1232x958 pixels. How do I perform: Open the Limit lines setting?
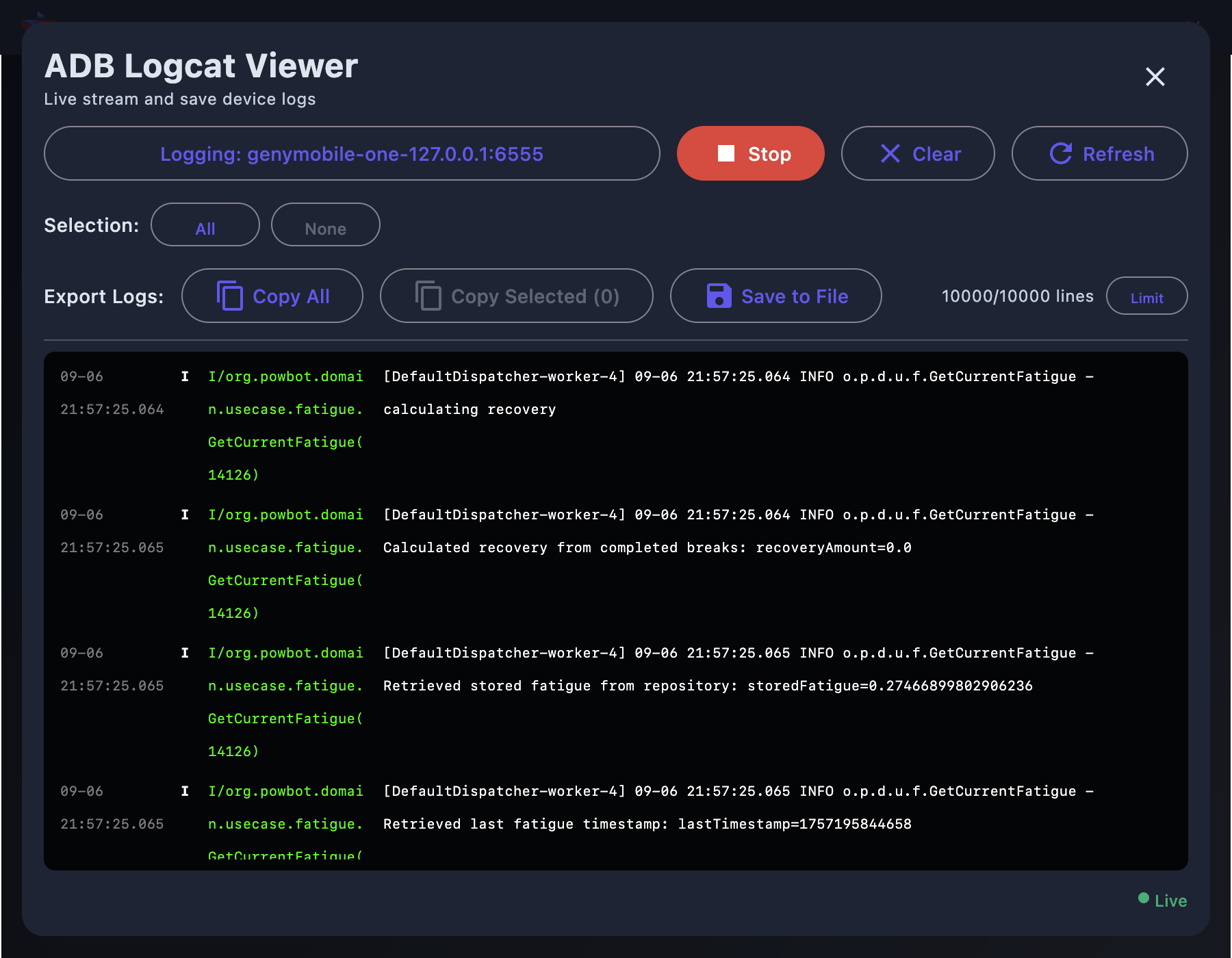point(1146,296)
